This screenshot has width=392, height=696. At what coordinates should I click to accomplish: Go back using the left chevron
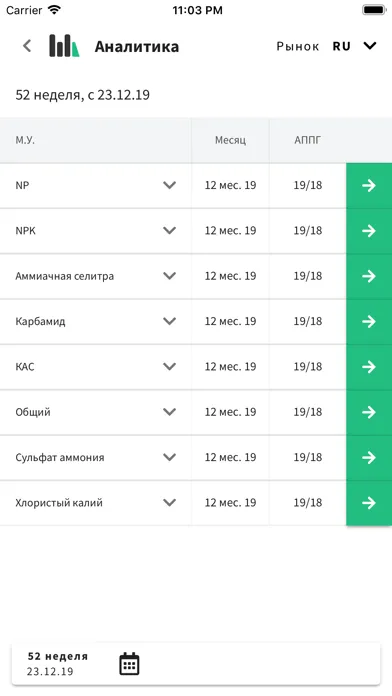[x=28, y=46]
